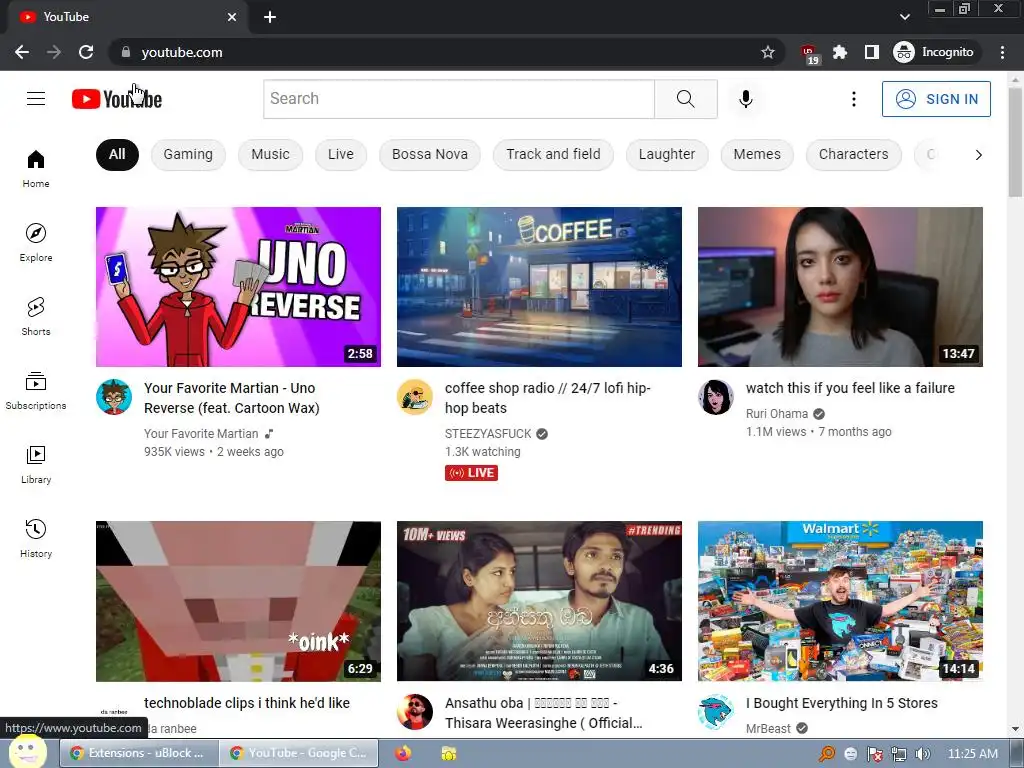
Task: Open the hamburger guide menu
Action: [x=36, y=99]
